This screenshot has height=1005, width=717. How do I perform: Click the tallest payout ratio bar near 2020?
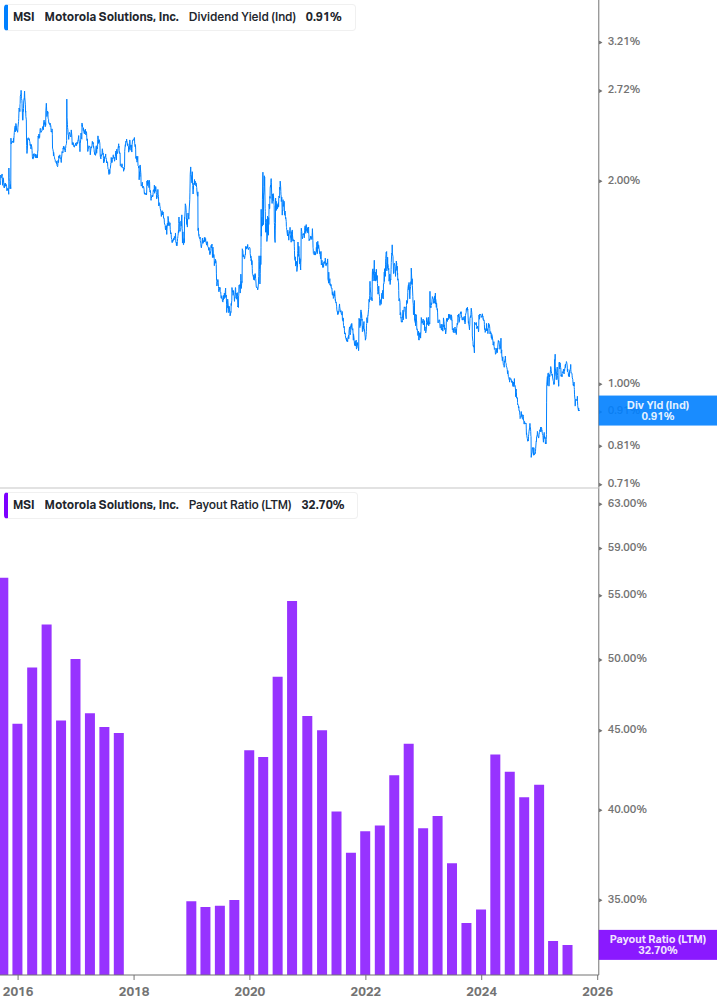pyautogui.click(x=292, y=788)
